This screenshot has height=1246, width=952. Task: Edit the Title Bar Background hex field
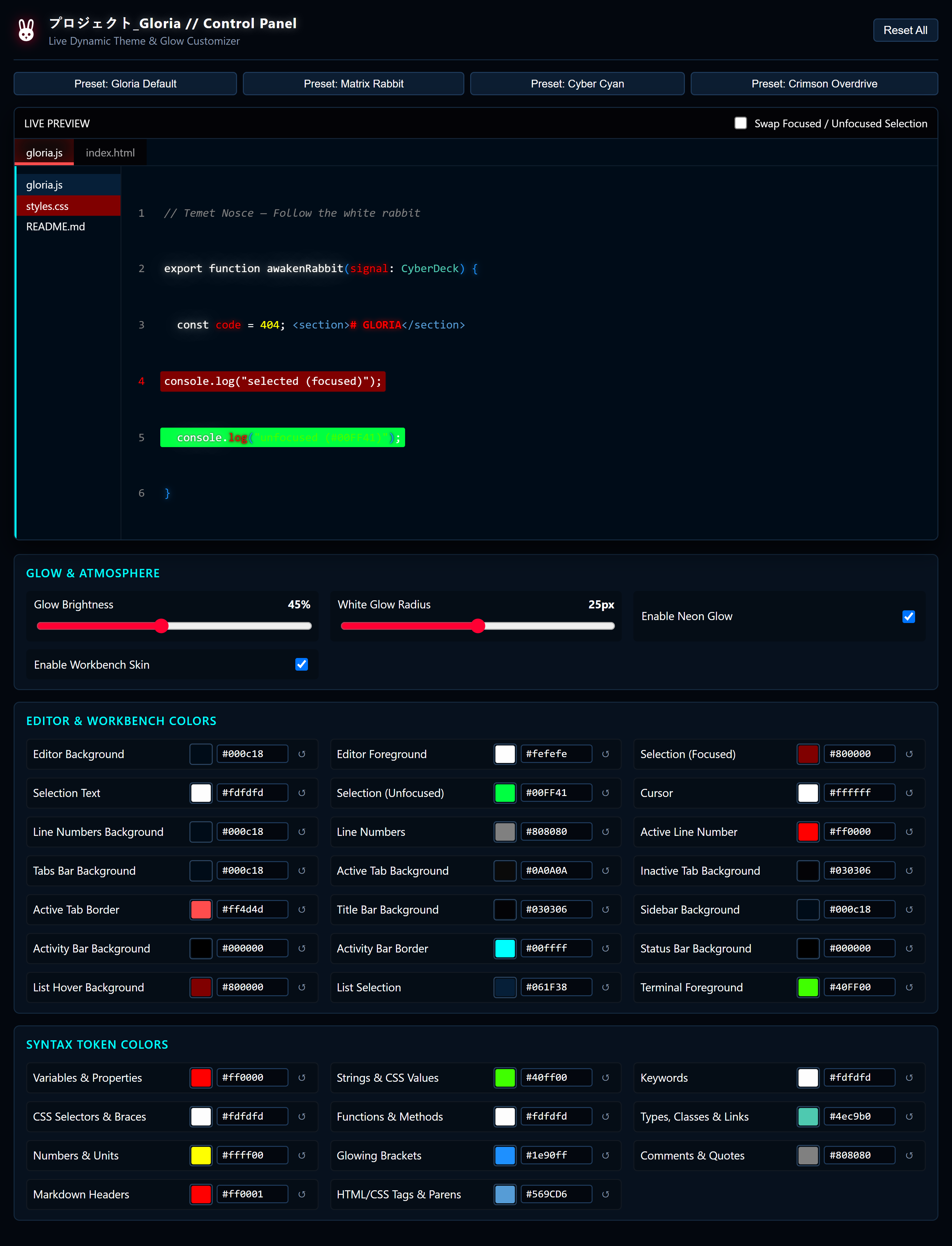(556, 909)
